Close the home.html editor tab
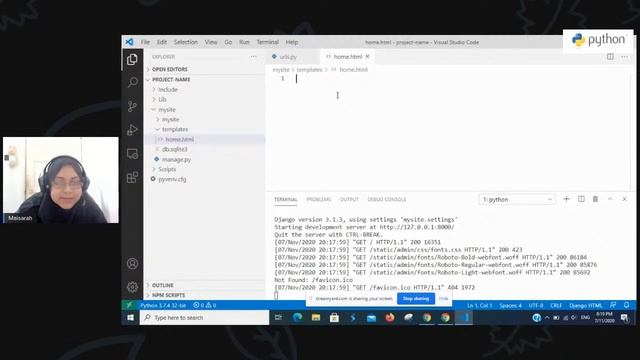 (368, 57)
